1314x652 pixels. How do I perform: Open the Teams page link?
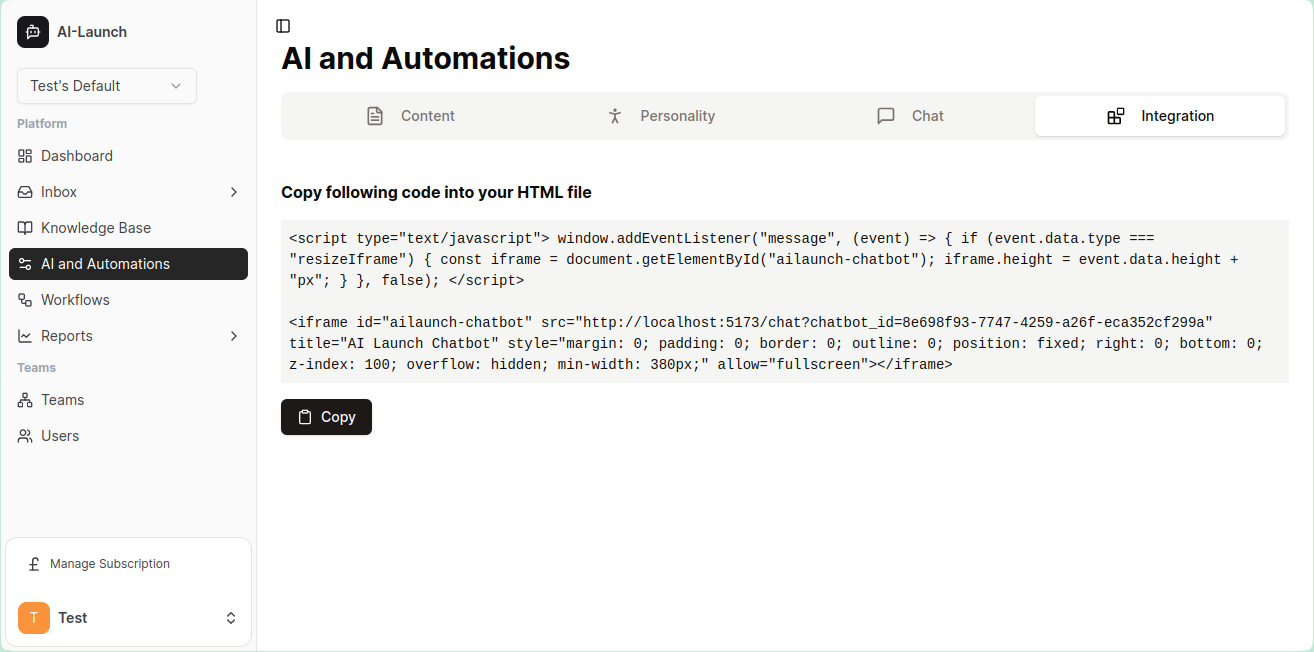(x=128, y=400)
